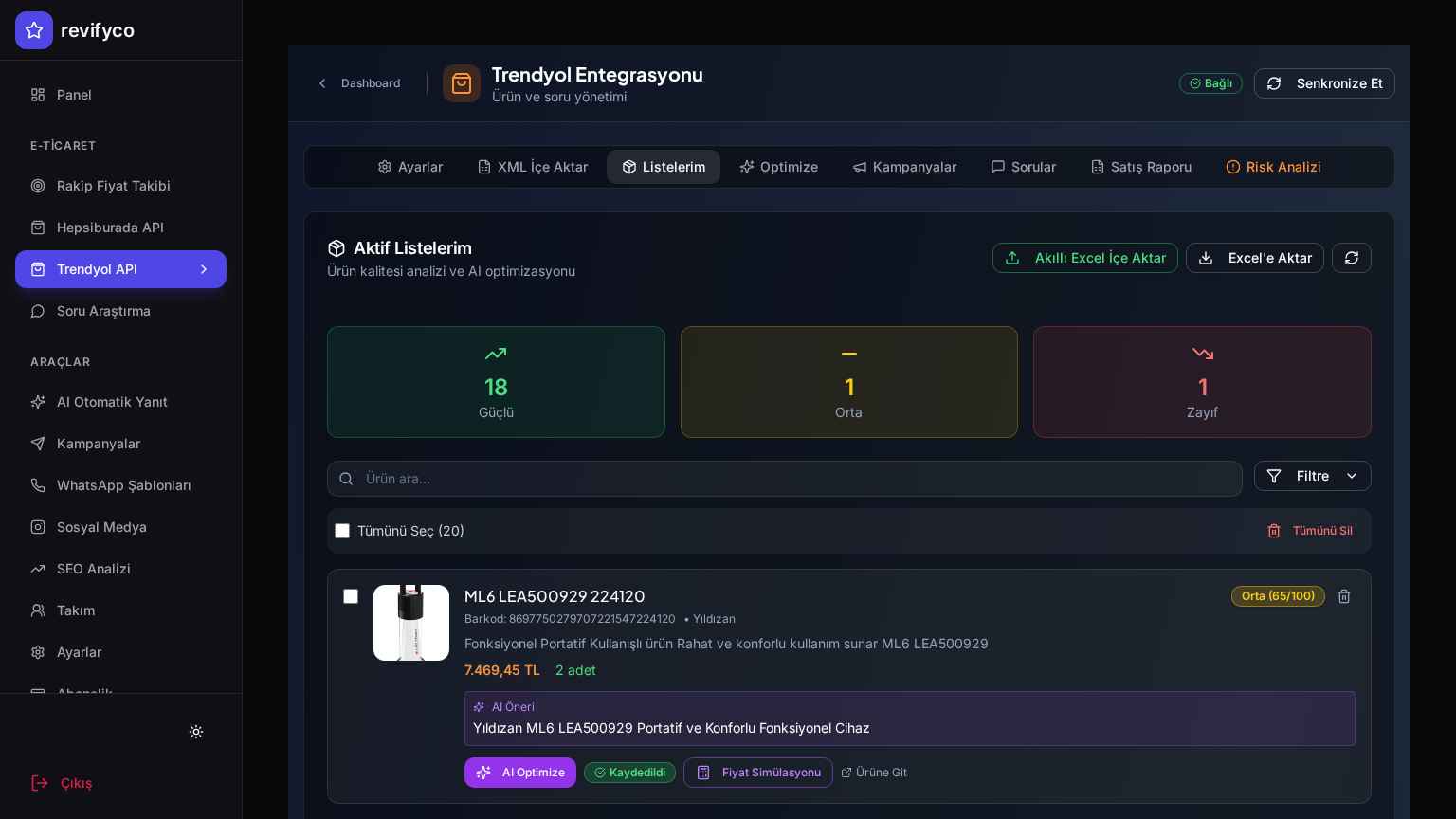Follow the Ürüne Git link
Screen dimensions: 1456x819
[x=874, y=773]
